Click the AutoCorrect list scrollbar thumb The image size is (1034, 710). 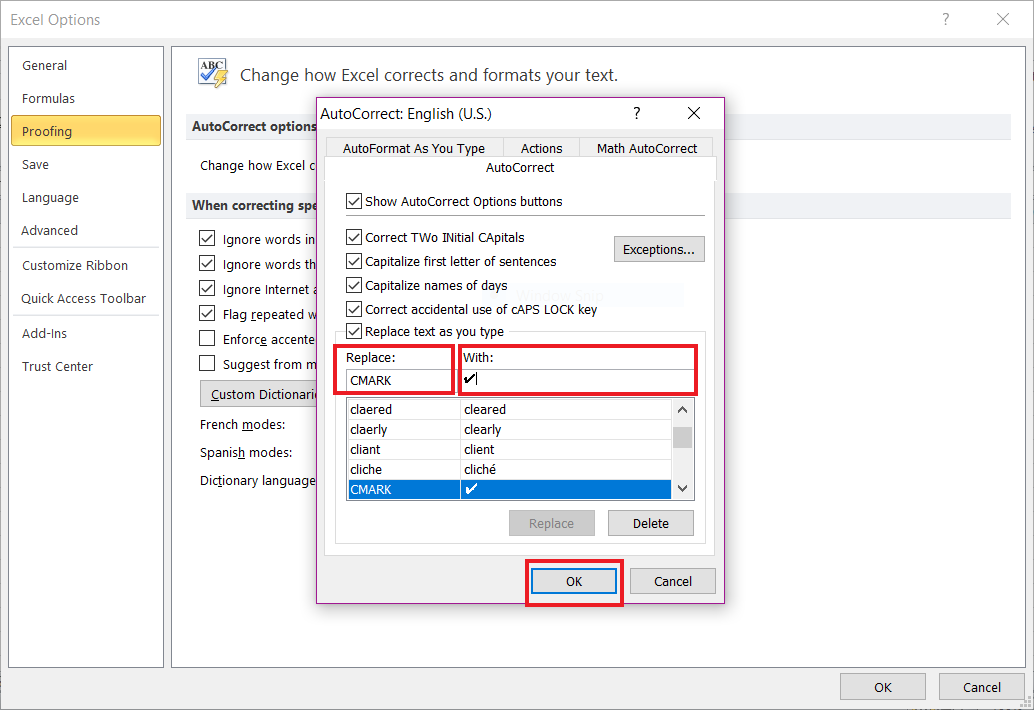(x=683, y=437)
